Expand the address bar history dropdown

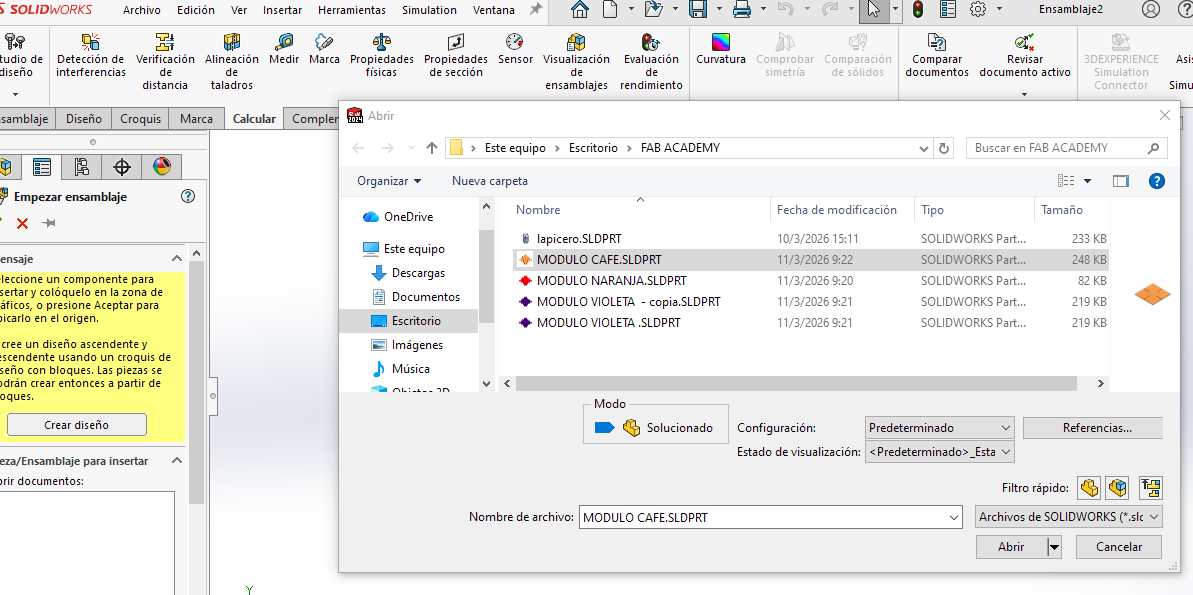point(924,148)
